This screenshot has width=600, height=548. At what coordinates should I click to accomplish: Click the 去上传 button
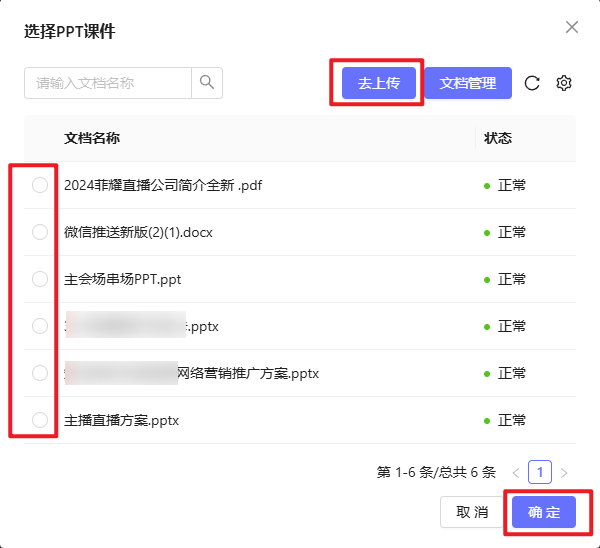click(x=379, y=83)
